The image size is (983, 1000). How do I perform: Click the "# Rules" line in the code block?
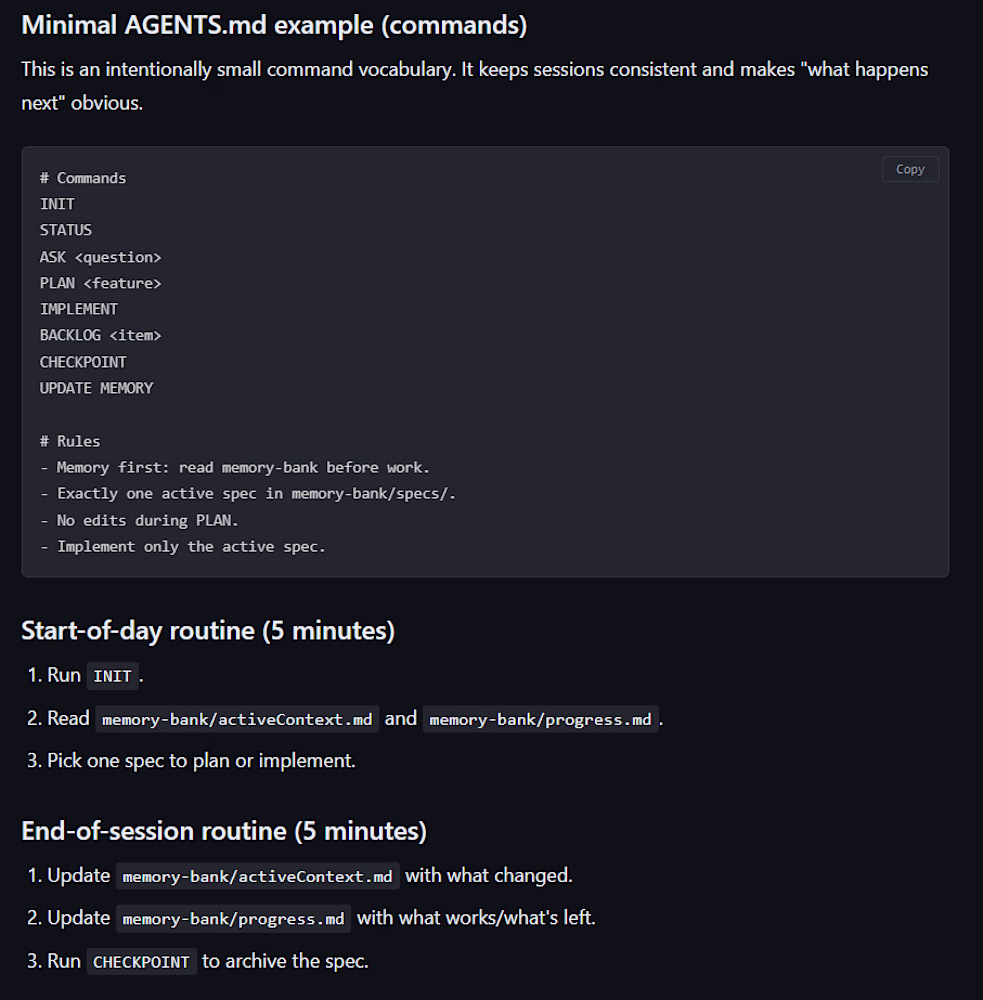pyautogui.click(x=70, y=441)
